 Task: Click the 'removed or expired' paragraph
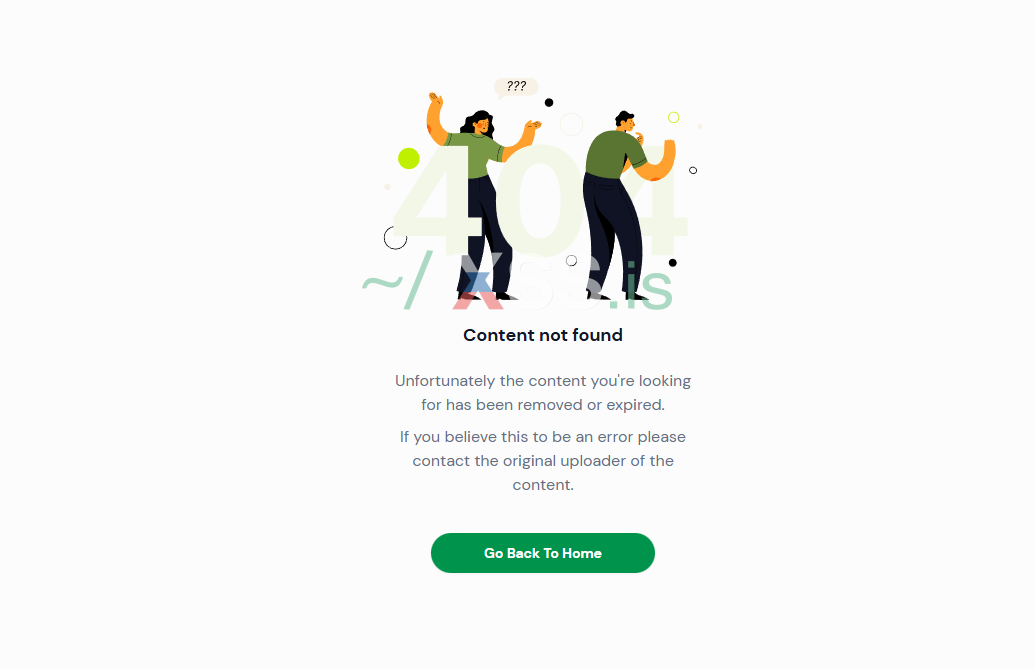click(543, 392)
